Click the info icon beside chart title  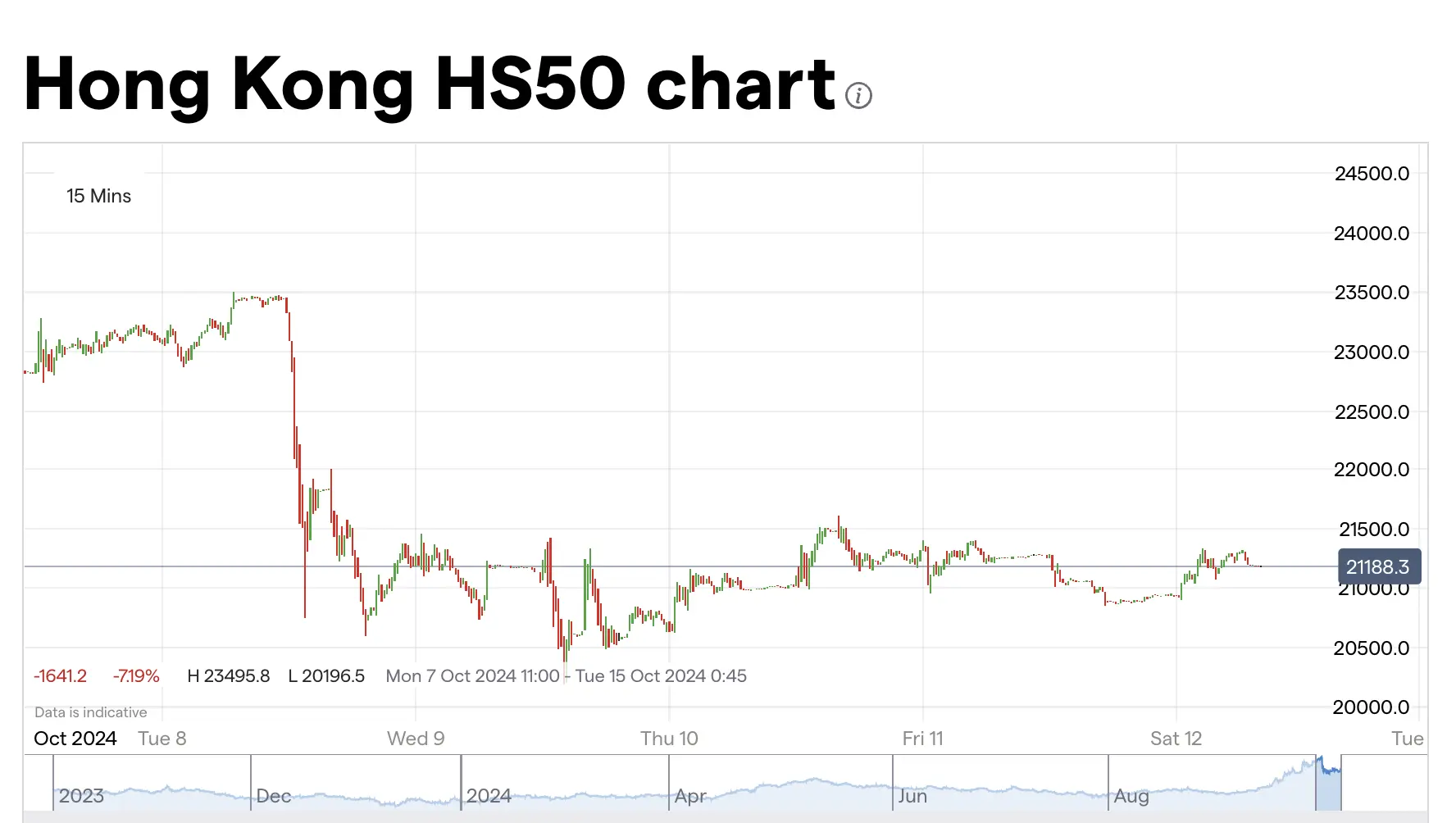(858, 96)
